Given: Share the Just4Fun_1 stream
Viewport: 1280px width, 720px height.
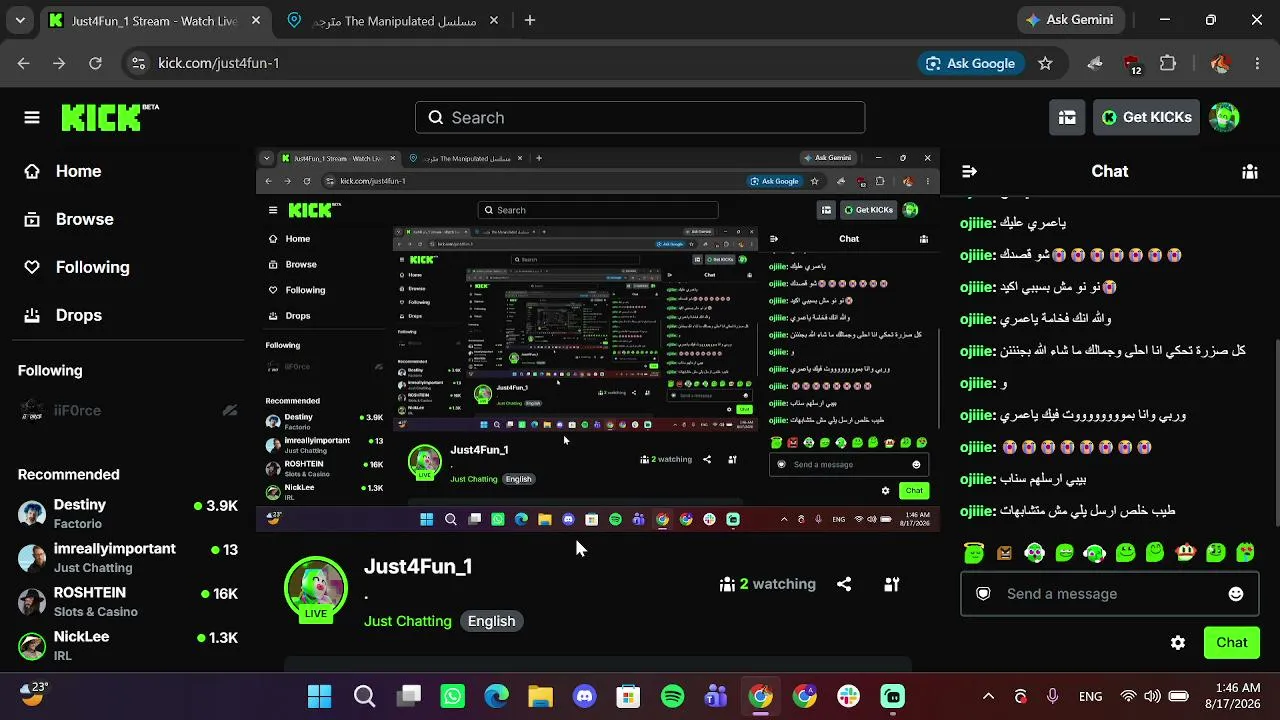Looking at the screenshot, I should pos(844,584).
